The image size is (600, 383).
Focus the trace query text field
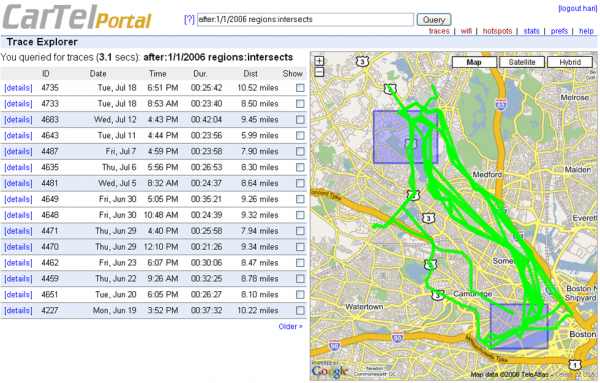305,20
